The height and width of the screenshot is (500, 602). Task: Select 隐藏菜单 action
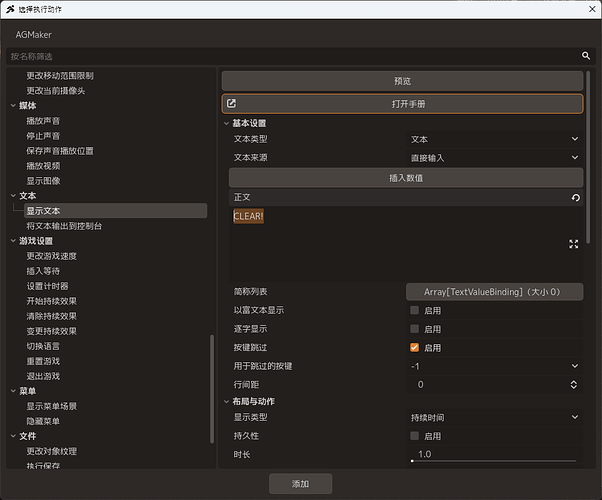[x=43, y=421]
